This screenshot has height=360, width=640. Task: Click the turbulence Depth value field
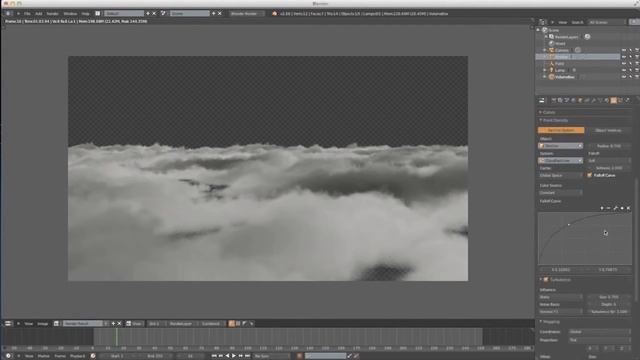pos(609,304)
